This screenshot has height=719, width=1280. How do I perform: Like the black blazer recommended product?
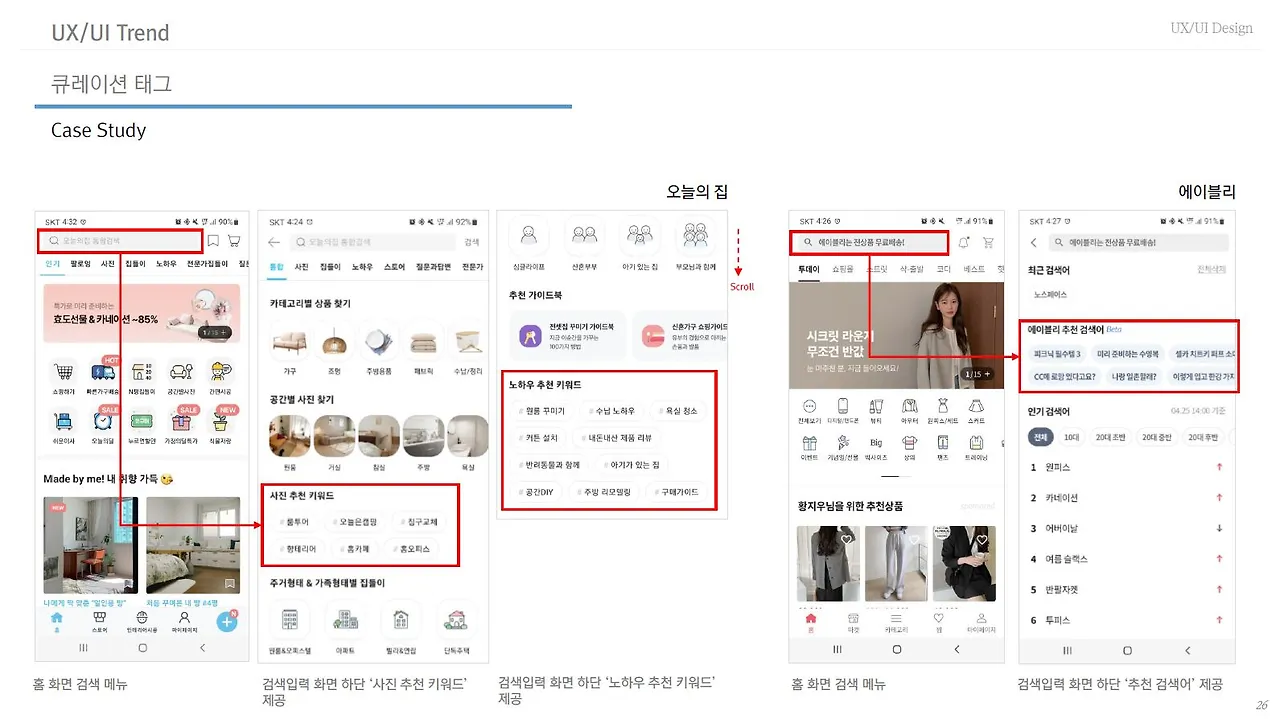point(983,540)
